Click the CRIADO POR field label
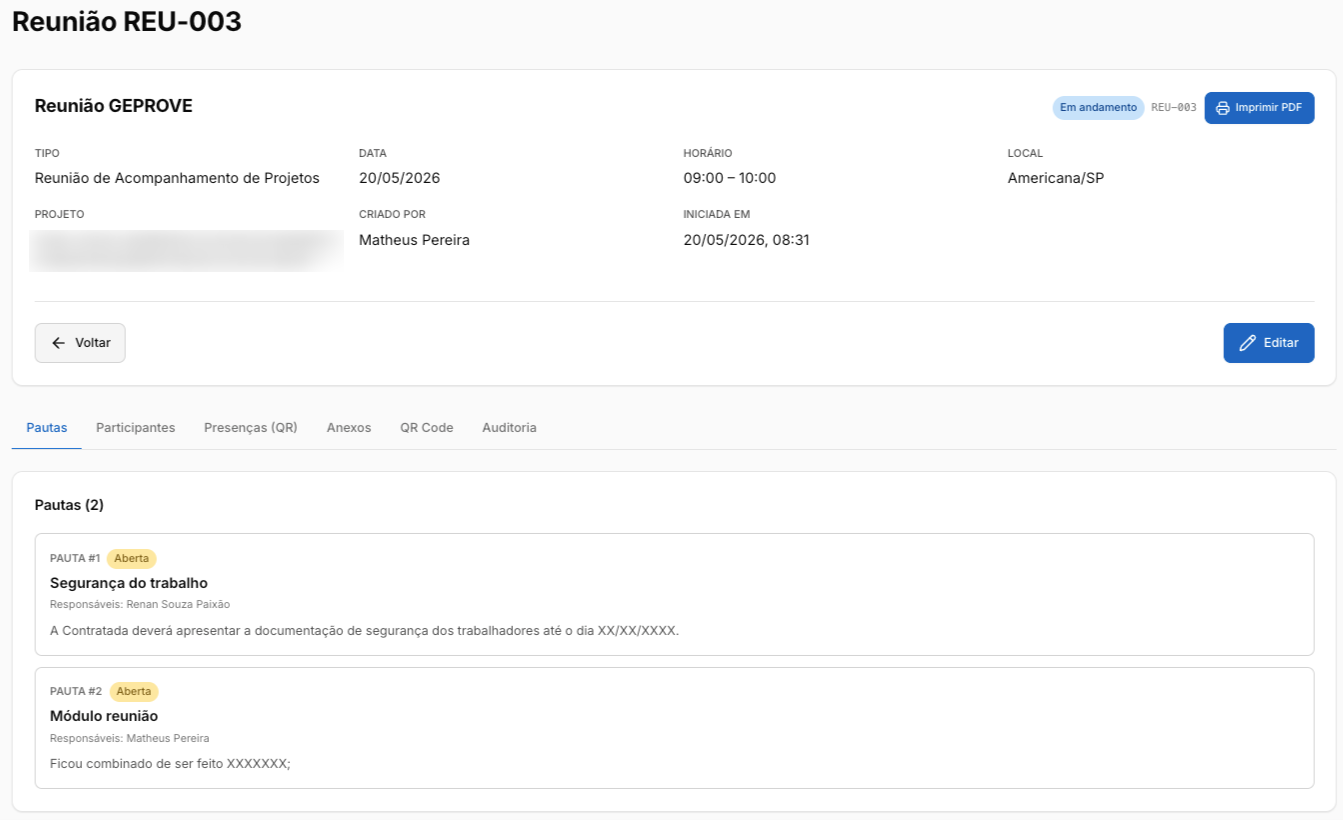 (x=392, y=214)
